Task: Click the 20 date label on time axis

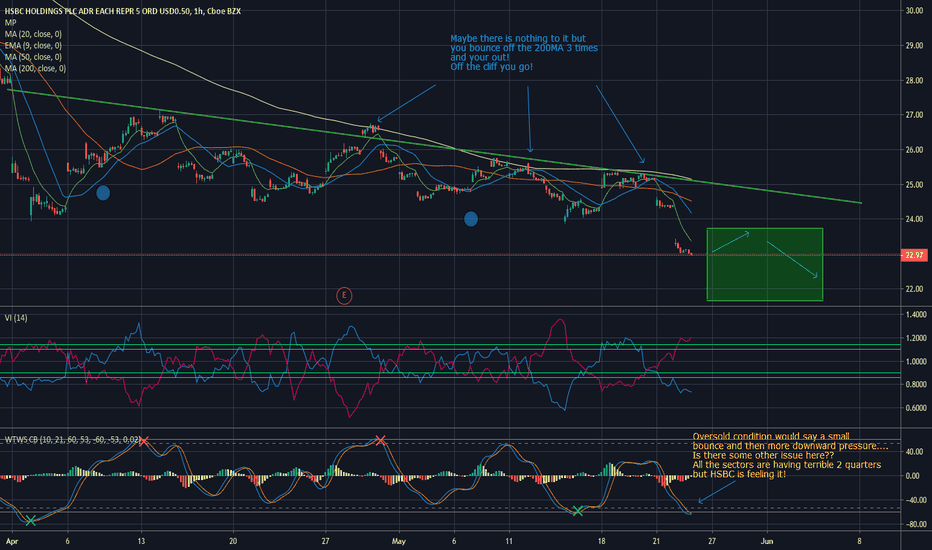Action: coord(233,541)
